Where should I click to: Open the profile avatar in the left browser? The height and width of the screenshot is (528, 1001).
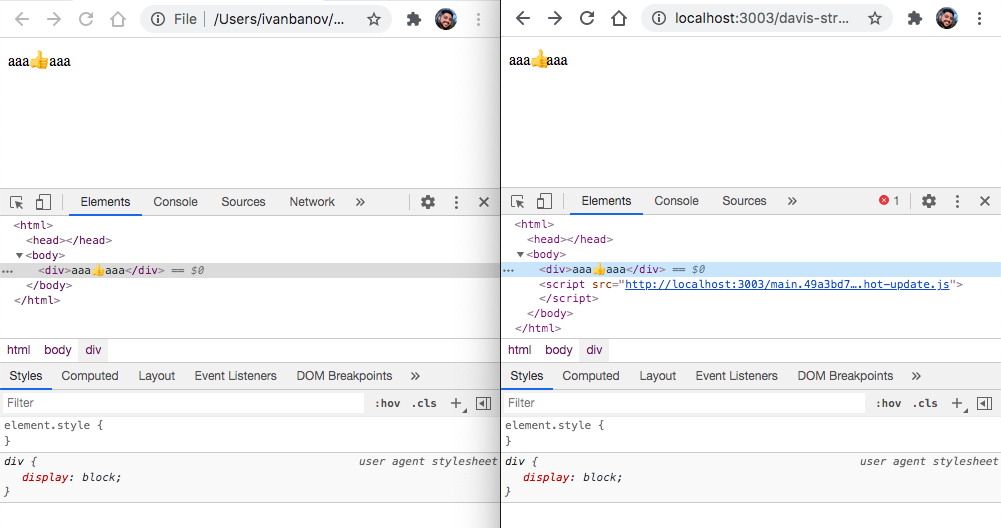446,19
